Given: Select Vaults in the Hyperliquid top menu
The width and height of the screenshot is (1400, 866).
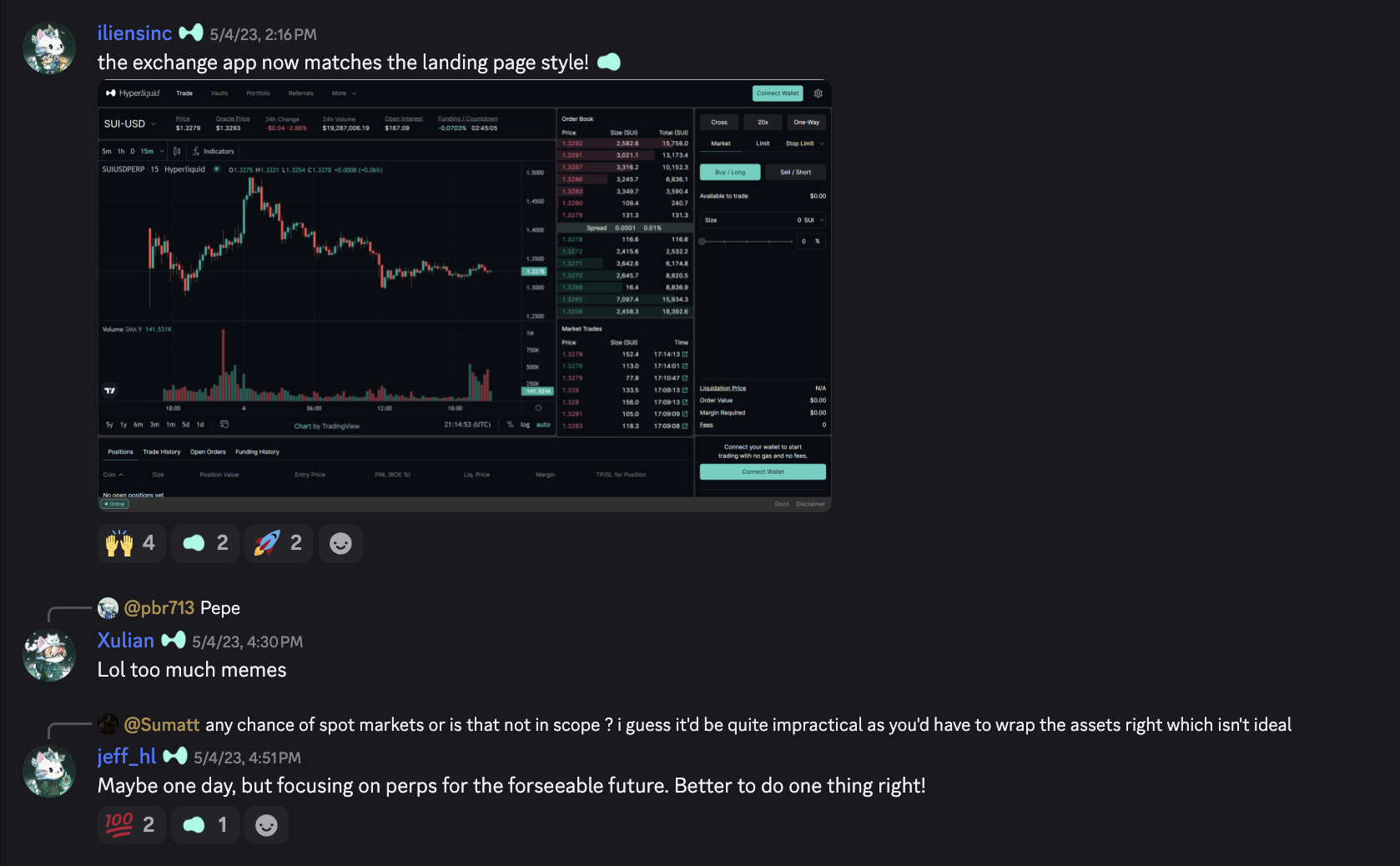Looking at the screenshot, I should 219,93.
